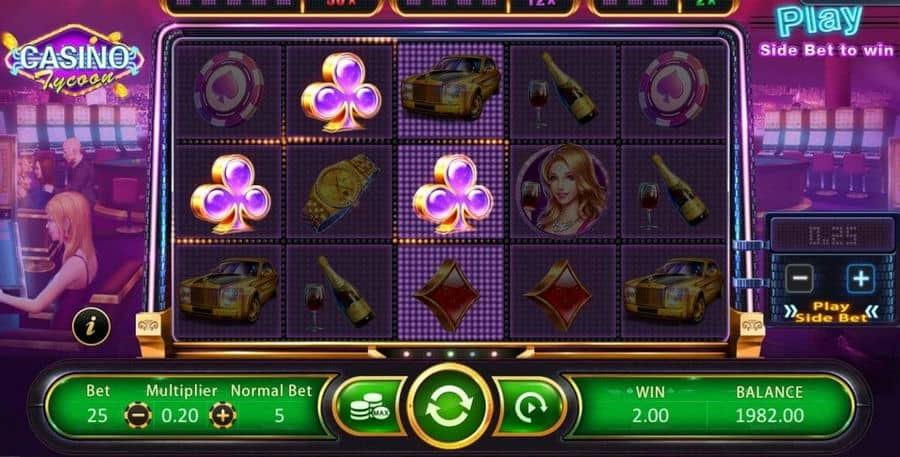
Task: Click the gold car on the highlighted reel
Action: [451, 87]
